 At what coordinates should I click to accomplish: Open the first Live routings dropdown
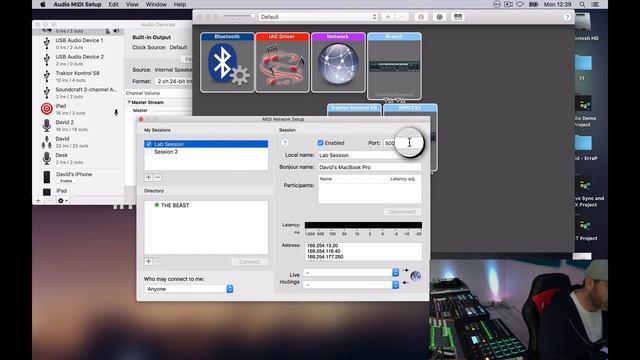(x=351, y=272)
